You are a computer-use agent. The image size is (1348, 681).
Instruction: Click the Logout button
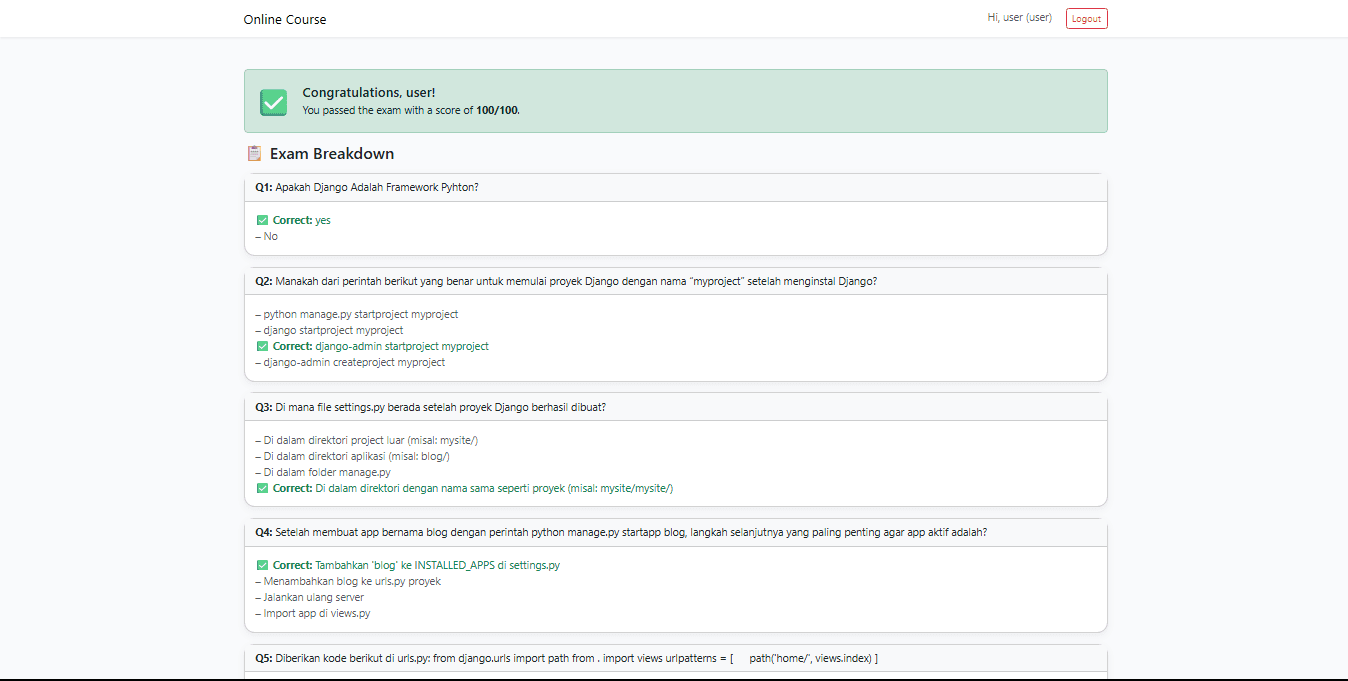(x=1086, y=19)
